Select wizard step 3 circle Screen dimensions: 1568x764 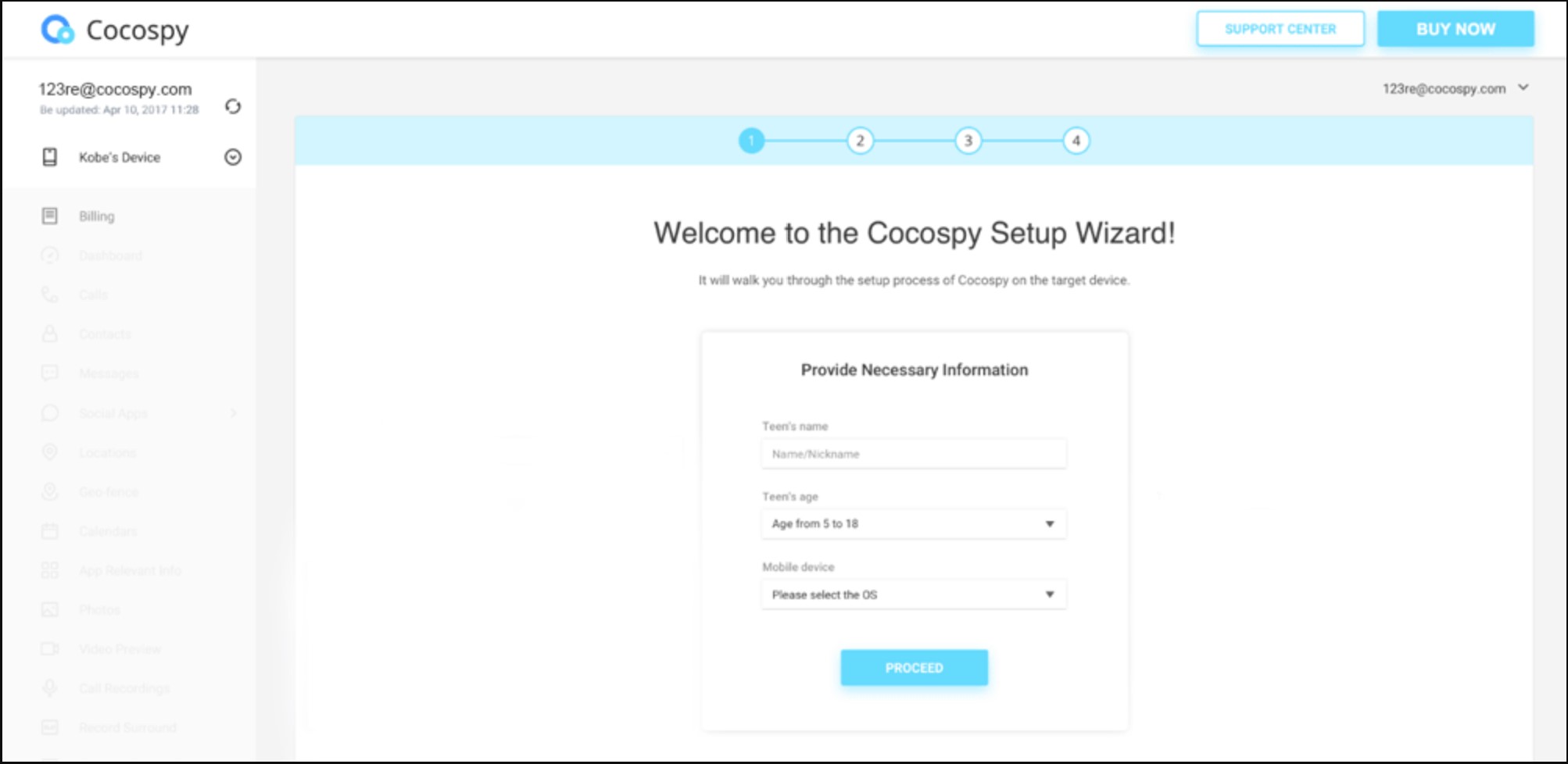pos(968,141)
